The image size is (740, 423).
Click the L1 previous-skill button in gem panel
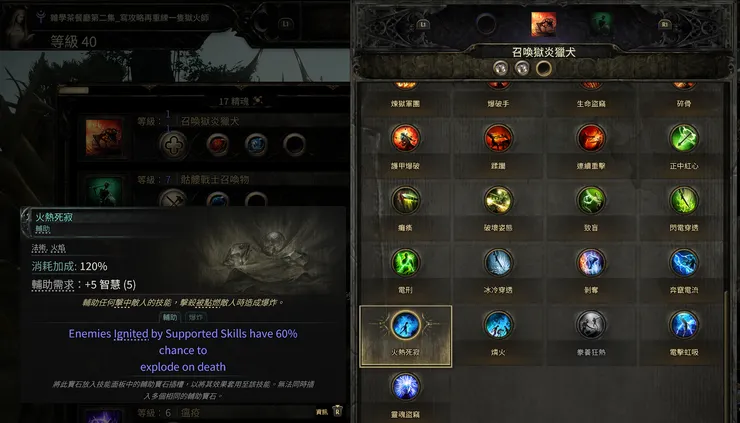(423, 24)
